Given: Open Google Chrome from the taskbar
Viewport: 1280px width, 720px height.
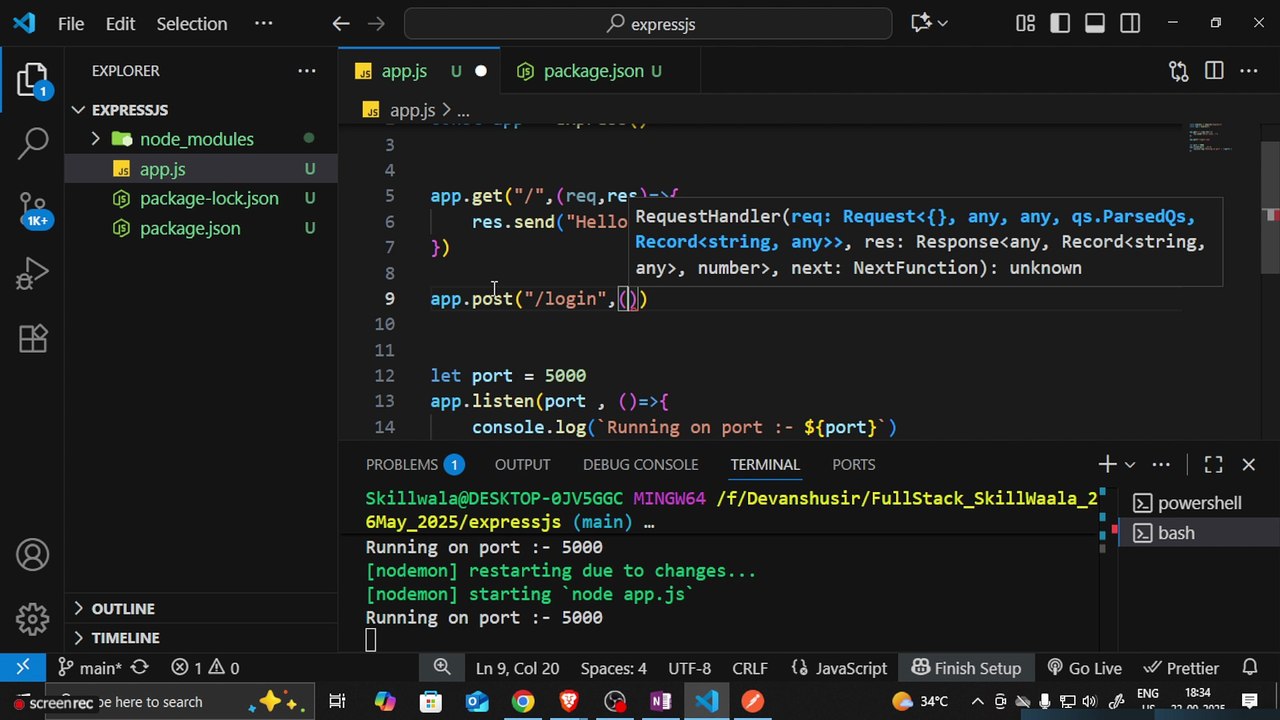Looking at the screenshot, I should (523, 702).
